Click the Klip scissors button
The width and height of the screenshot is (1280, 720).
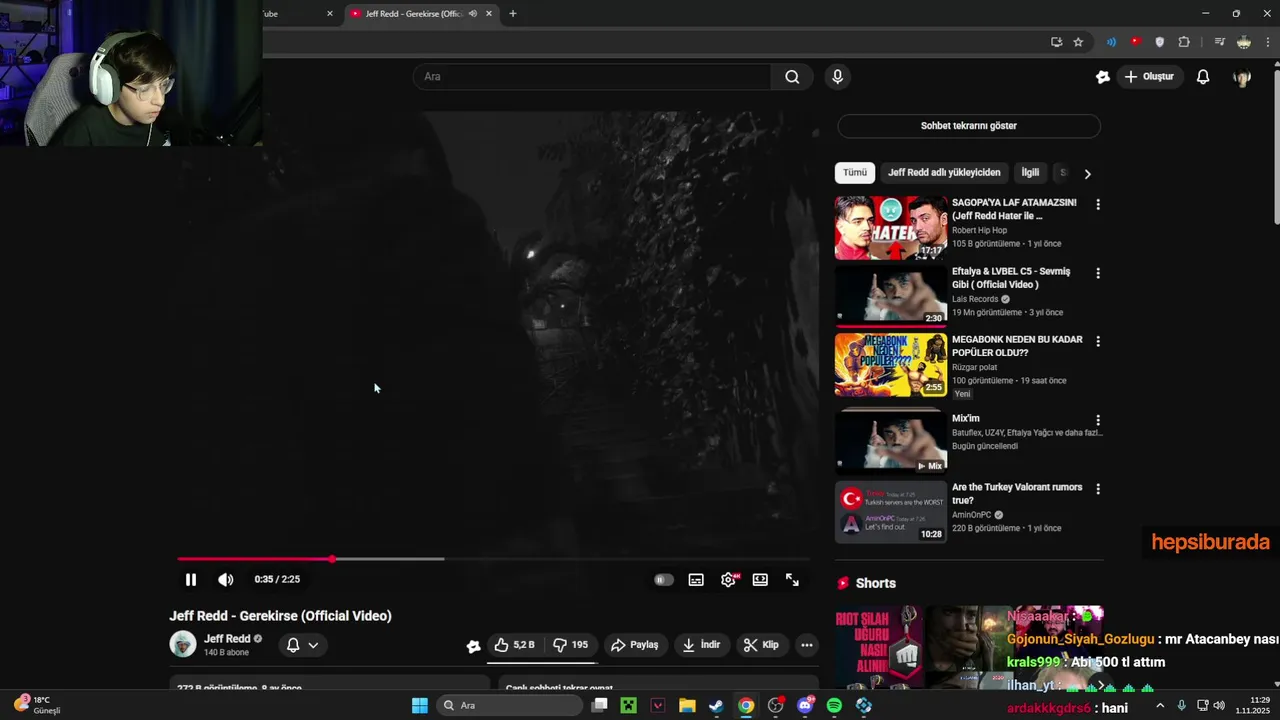point(761,645)
